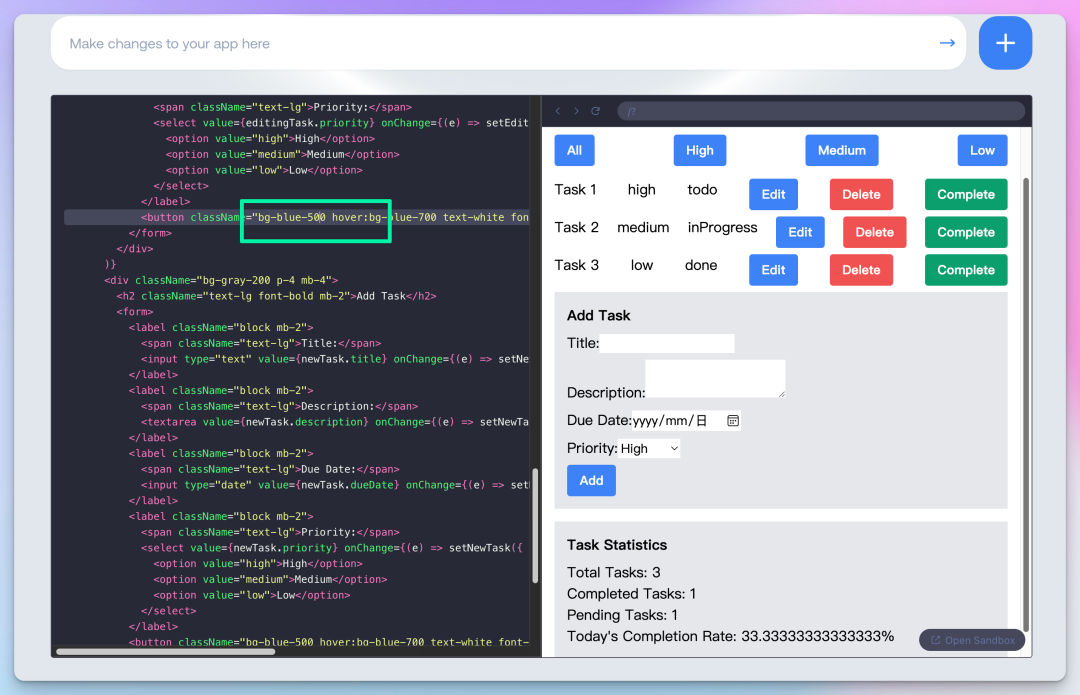1080x695 pixels.
Task: Switch to the Medium priority filter
Action: coord(841,149)
